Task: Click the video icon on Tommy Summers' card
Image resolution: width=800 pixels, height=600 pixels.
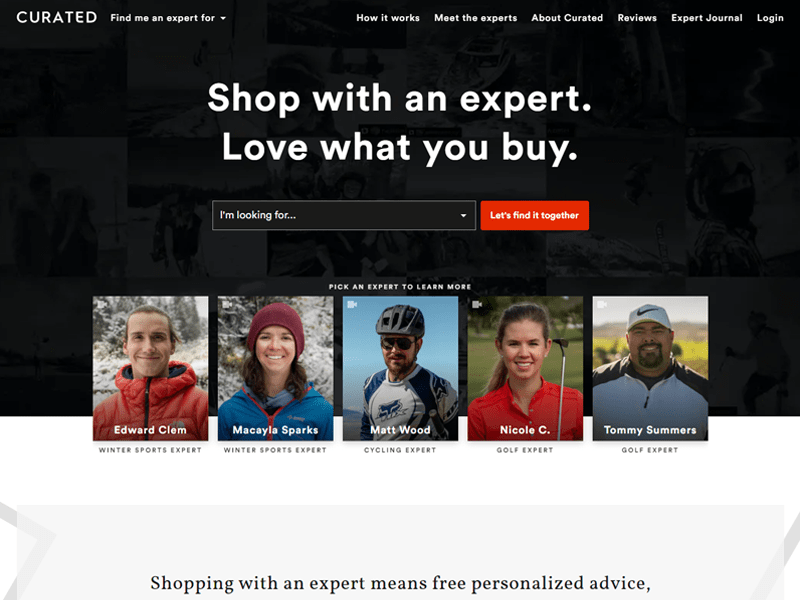Action: pos(602,305)
